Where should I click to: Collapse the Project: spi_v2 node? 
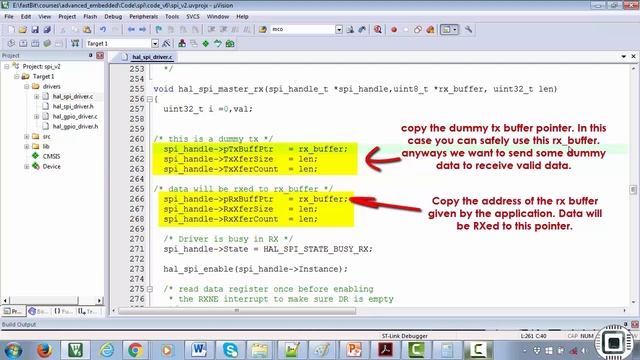point(7,66)
